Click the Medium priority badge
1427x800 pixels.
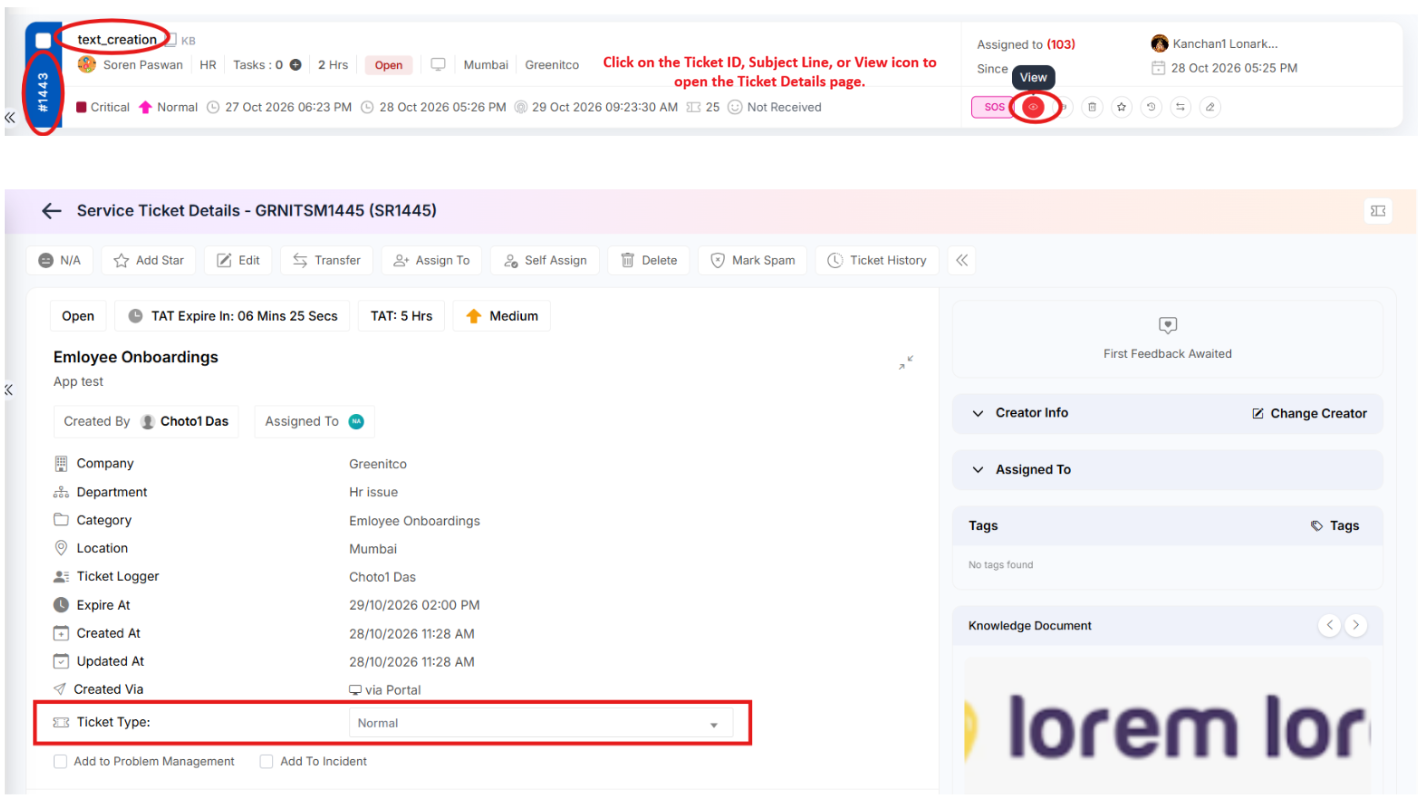[x=502, y=316]
